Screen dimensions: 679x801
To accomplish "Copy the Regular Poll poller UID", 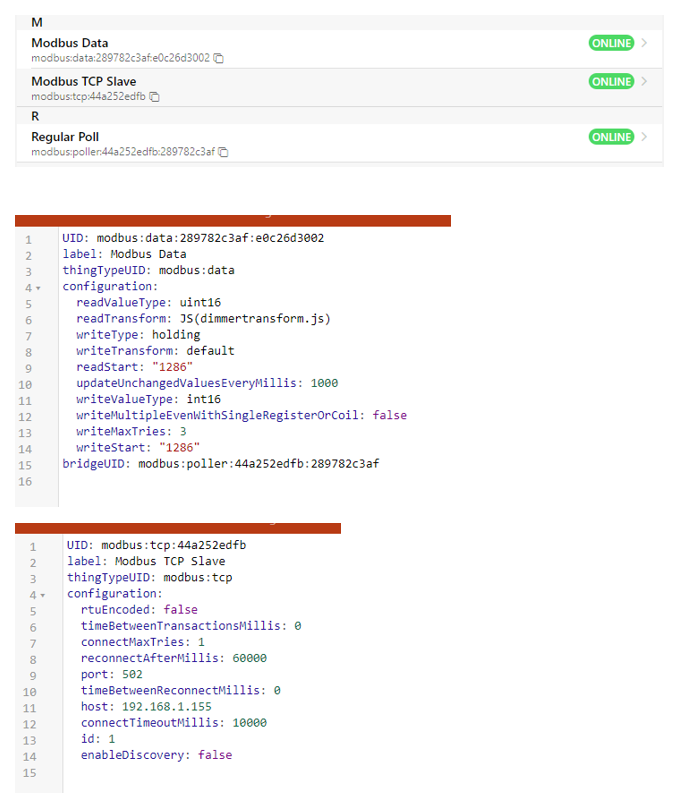I will pos(223,153).
